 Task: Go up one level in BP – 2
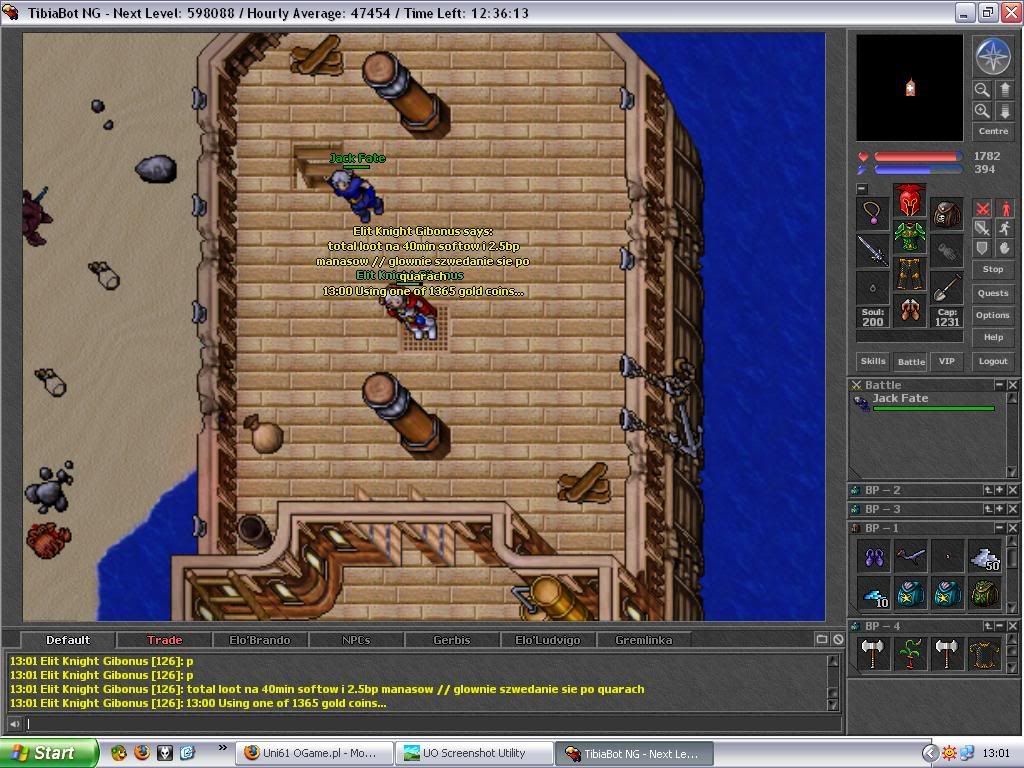coord(987,490)
